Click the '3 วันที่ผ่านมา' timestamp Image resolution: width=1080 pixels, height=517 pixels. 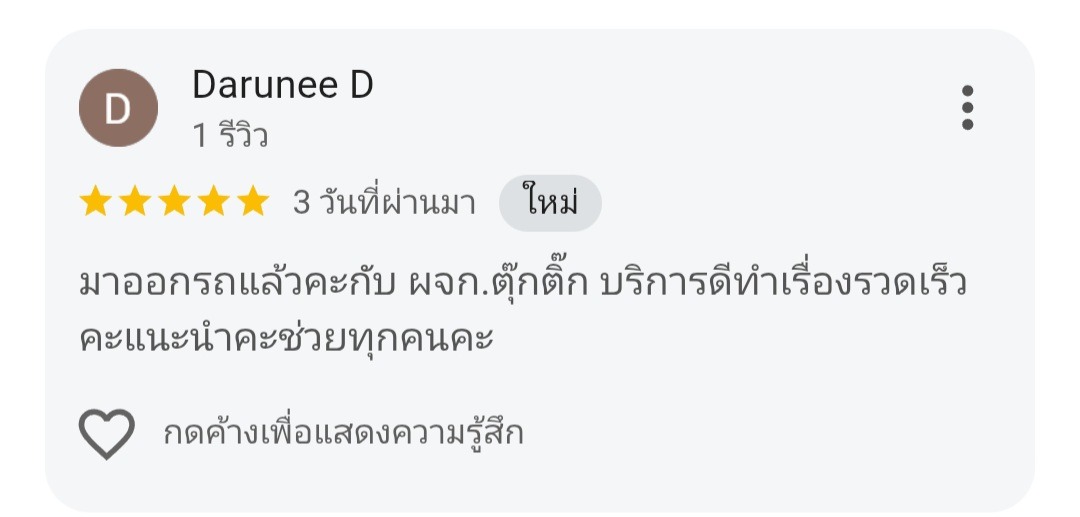(383, 203)
